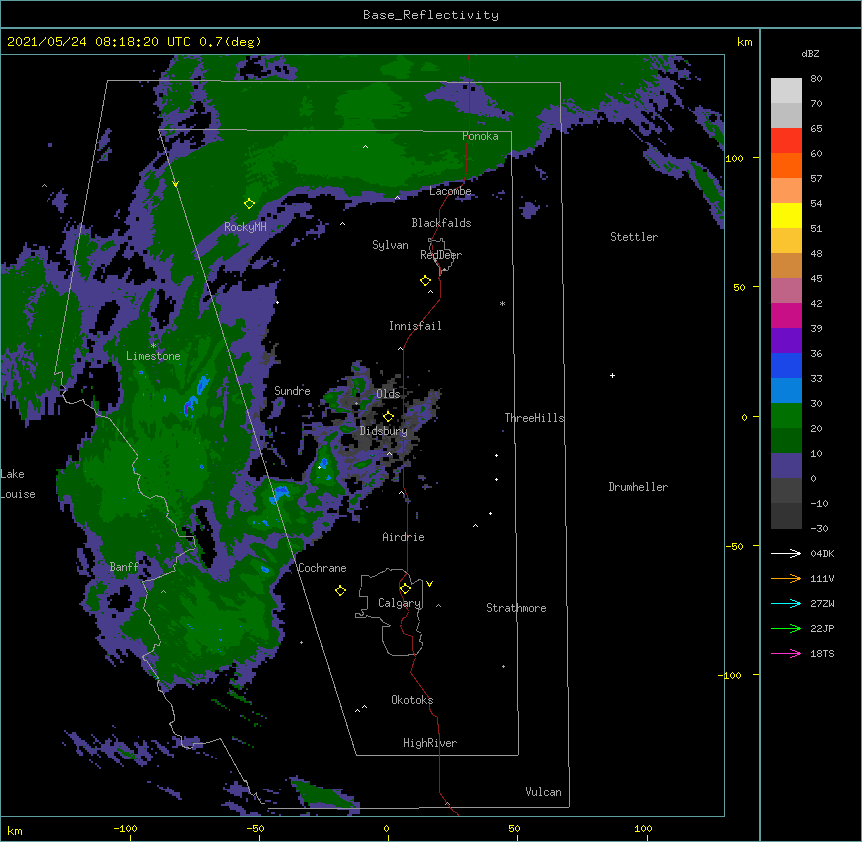This screenshot has height=842, width=862.
Task: Click the Okotoks label
Action: (412, 700)
